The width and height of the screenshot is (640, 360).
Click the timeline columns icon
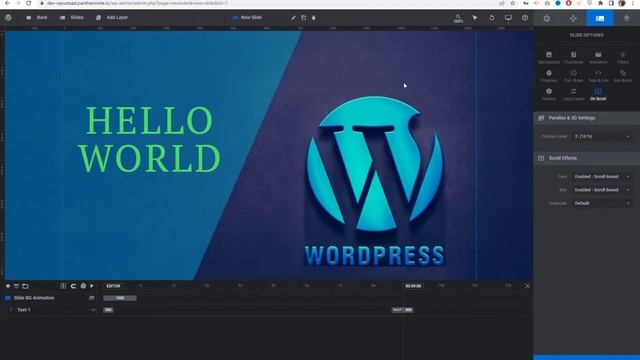(63, 286)
